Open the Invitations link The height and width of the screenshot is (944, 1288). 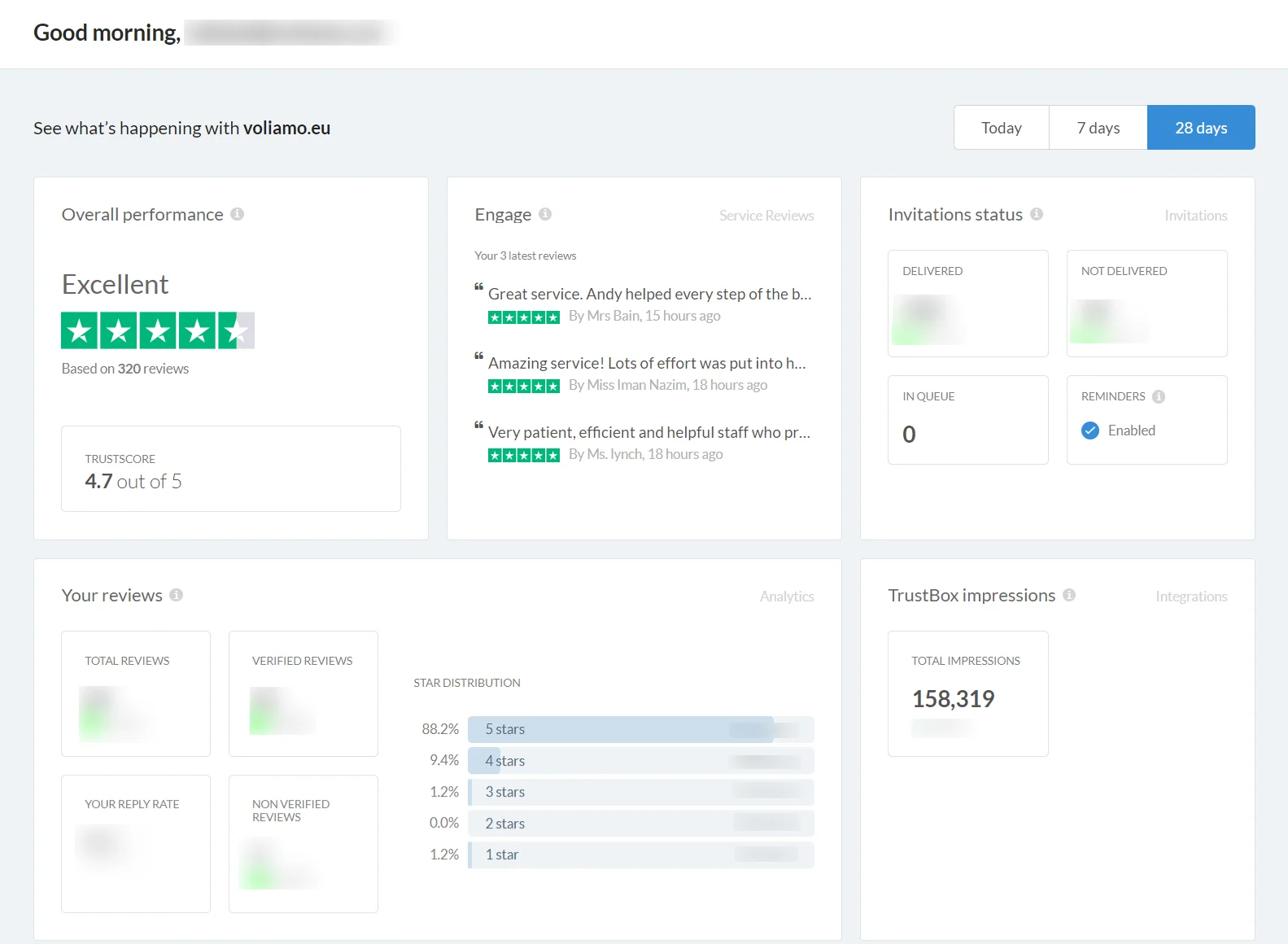(1195, 216)
